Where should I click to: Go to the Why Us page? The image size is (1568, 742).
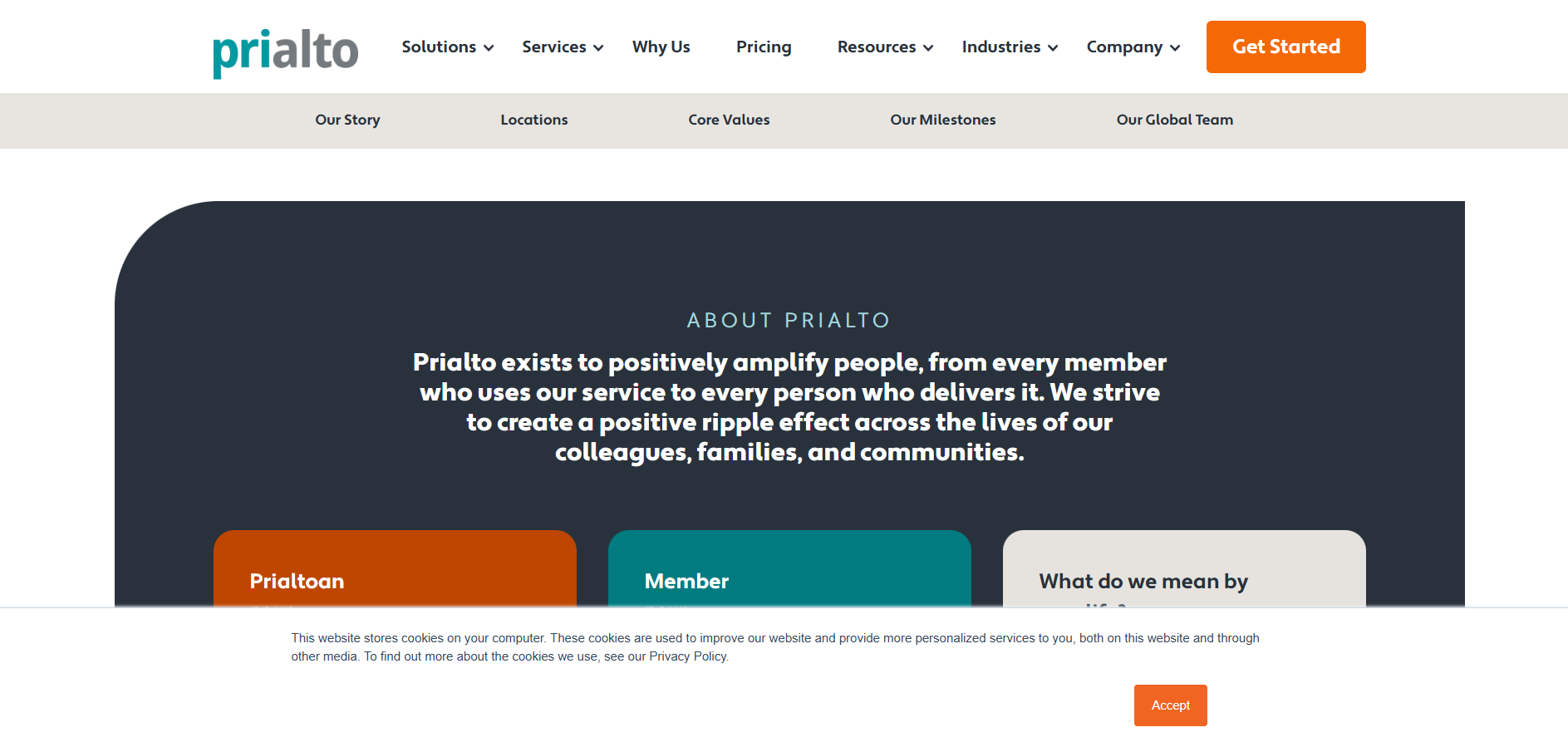pyautogui.click(x=661, y=47)
